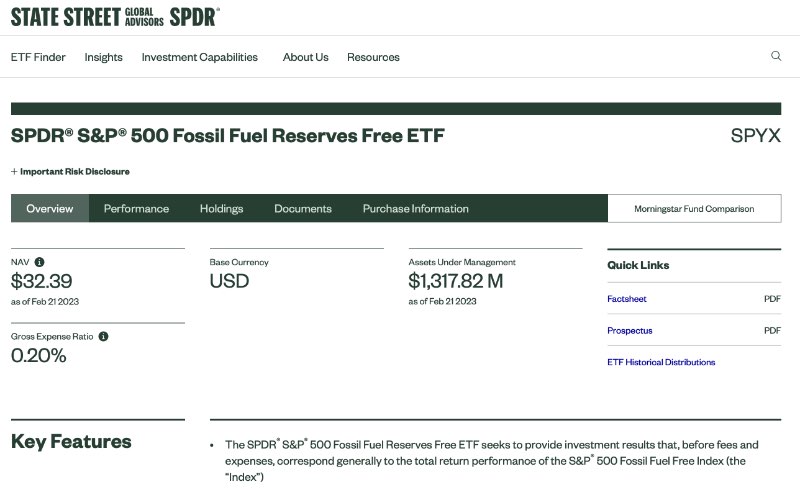Select the Overview tab
The image size is (800, 492).
click(x=50, y=208)
